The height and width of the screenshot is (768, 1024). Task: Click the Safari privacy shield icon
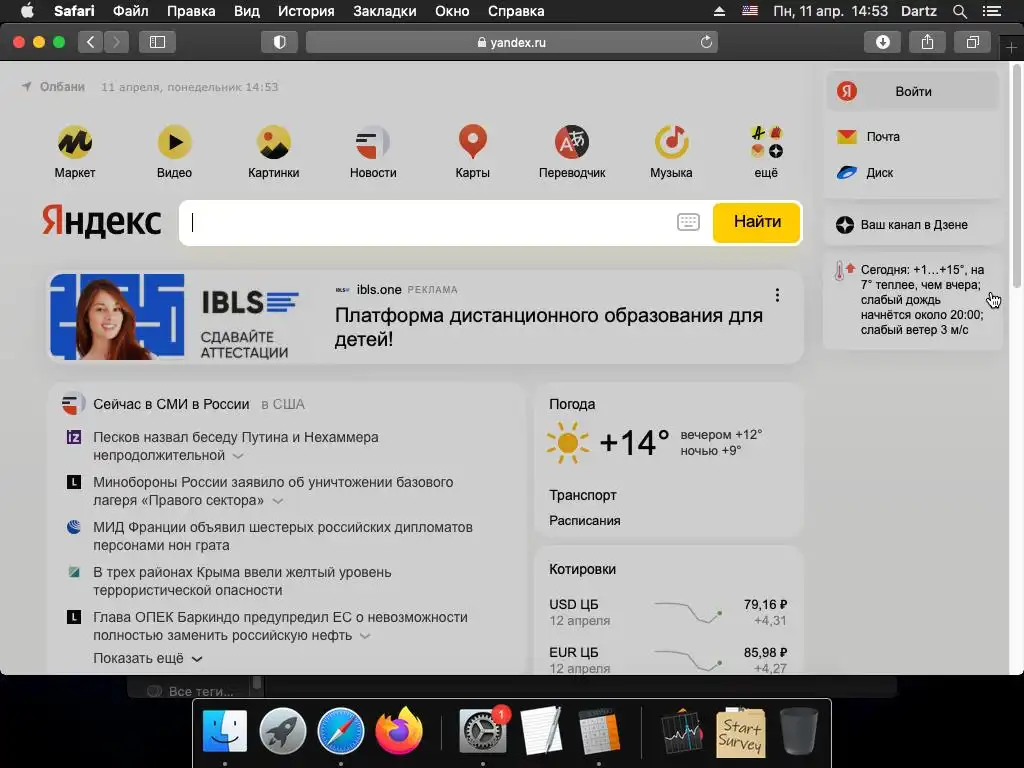click(x=280, y=42)
